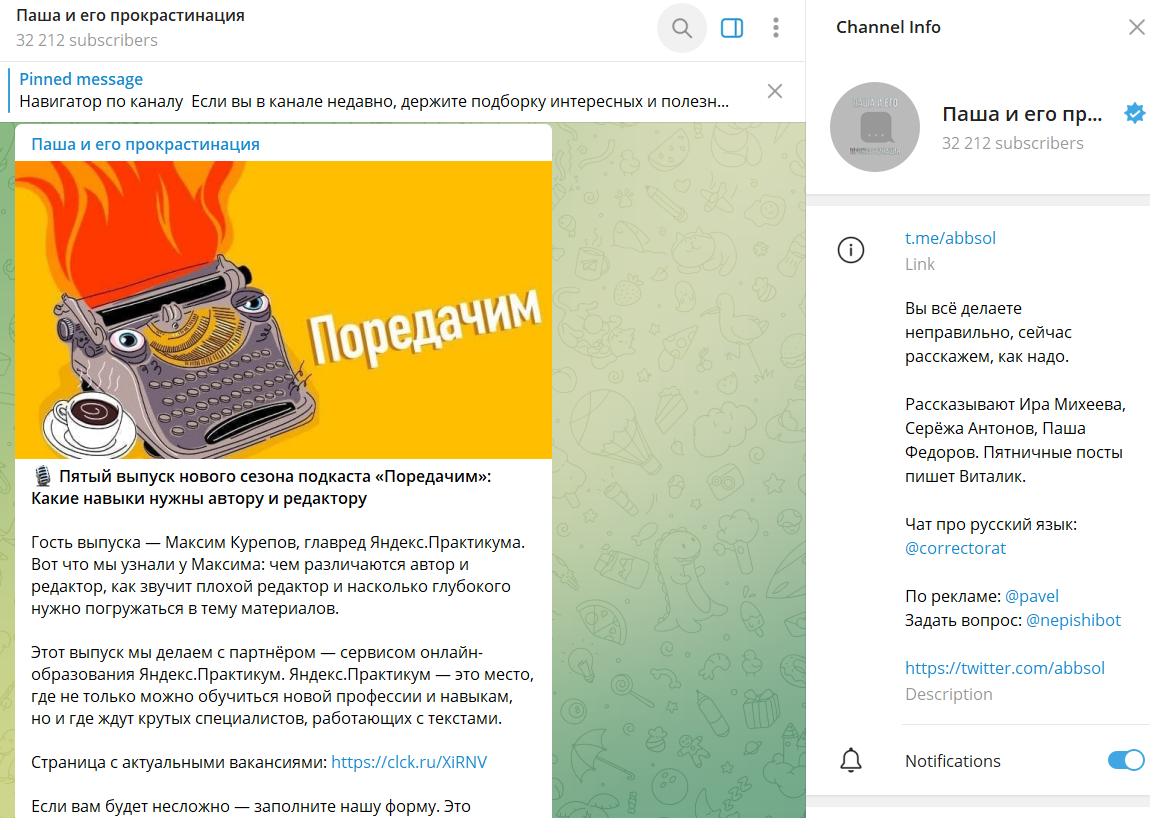Screen dimensions: 1150x818
Task: Open the @nepishibot question bot
Action: coord(1073,620)
